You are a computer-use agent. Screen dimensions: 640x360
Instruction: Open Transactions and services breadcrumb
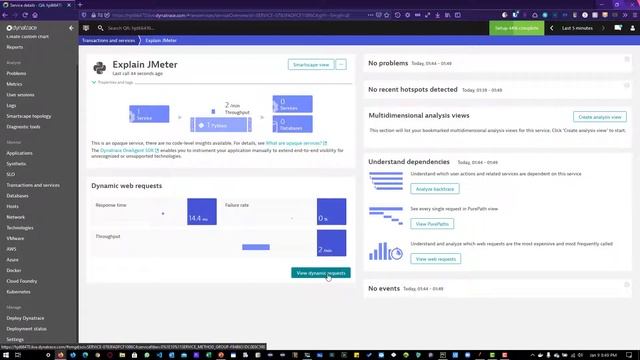108,40
